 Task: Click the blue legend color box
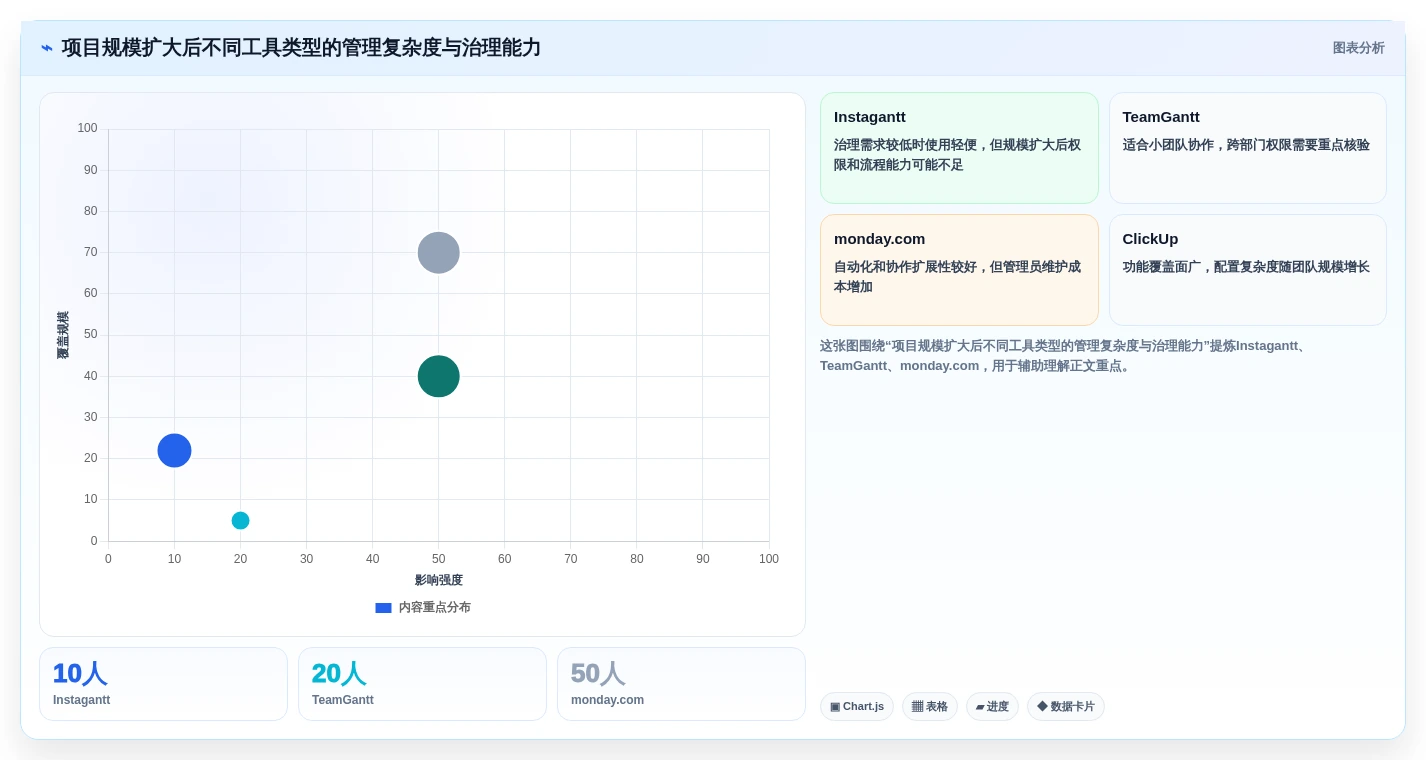coord(383,608)
